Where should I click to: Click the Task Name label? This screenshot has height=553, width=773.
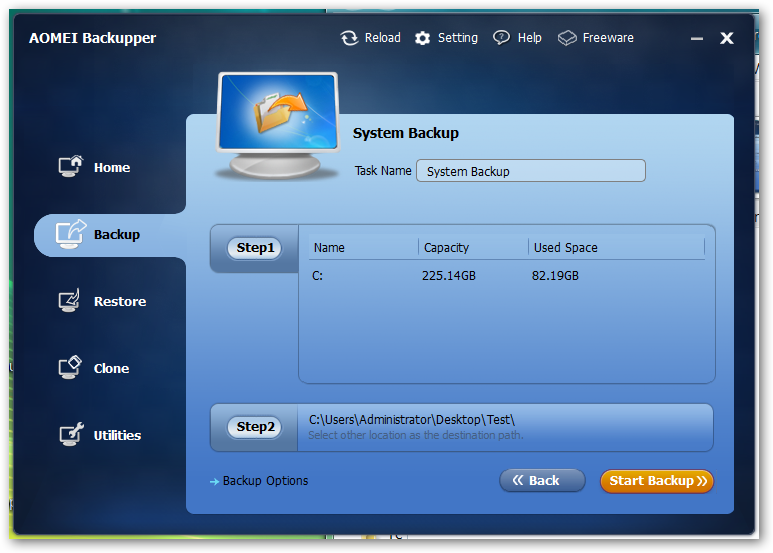(383, 171)
